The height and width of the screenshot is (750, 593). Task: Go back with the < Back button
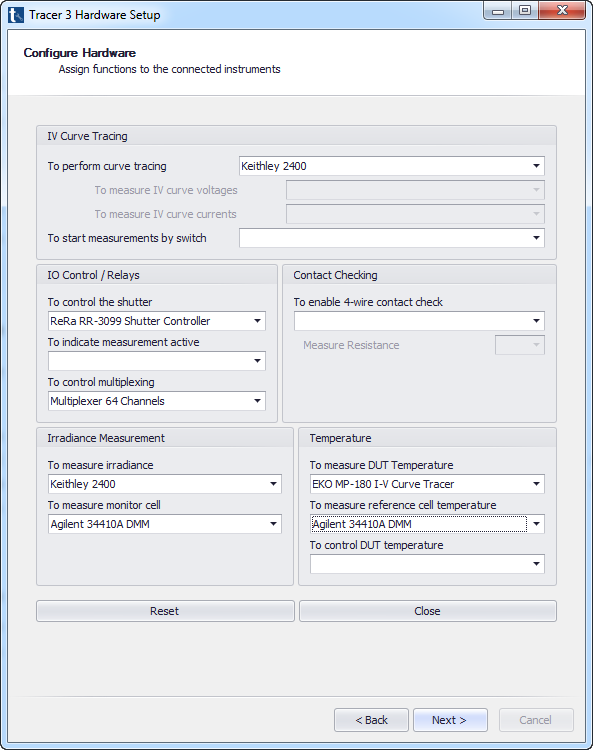(371, 720)
